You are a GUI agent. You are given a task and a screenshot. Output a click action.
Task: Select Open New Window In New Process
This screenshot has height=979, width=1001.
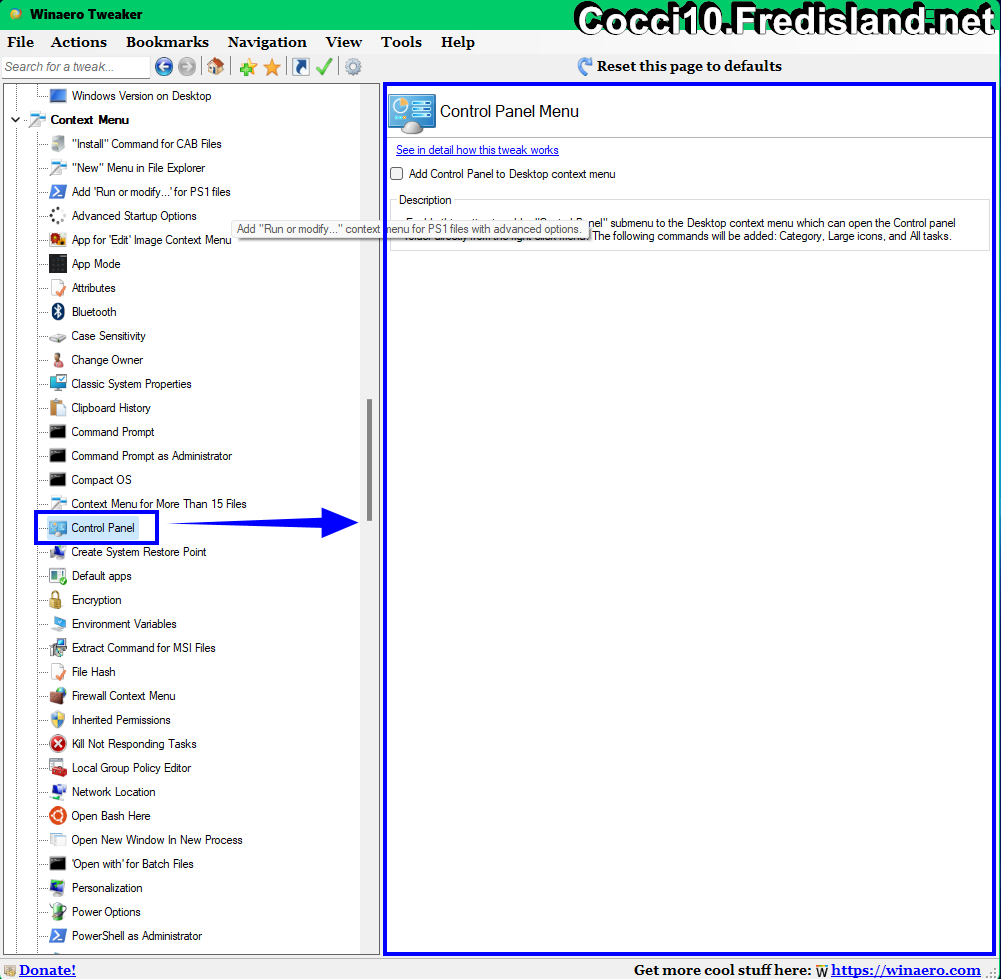pyautogui.click(x=157, y=841)
